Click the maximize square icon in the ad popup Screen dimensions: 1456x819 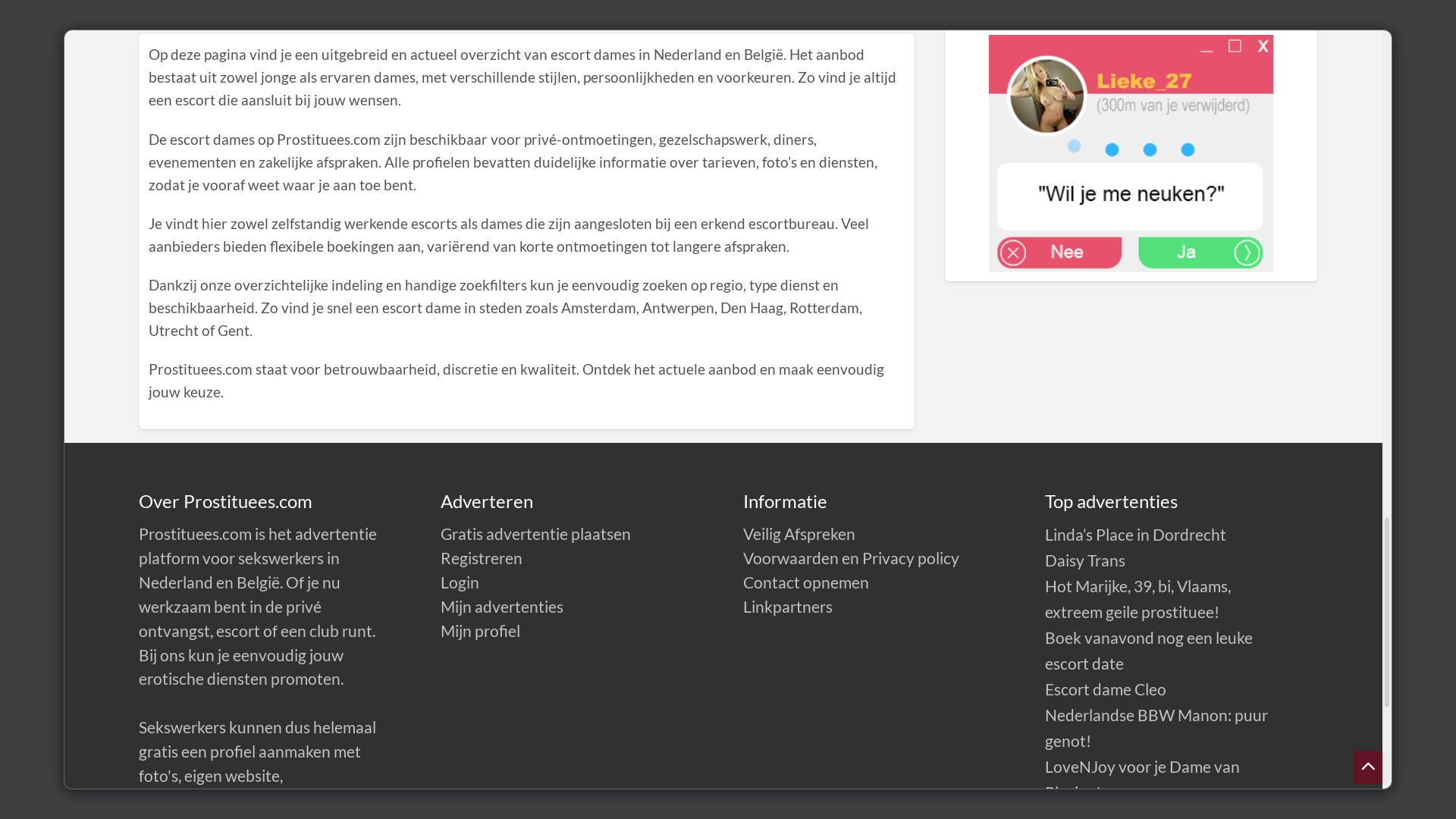pos(1235,46)
